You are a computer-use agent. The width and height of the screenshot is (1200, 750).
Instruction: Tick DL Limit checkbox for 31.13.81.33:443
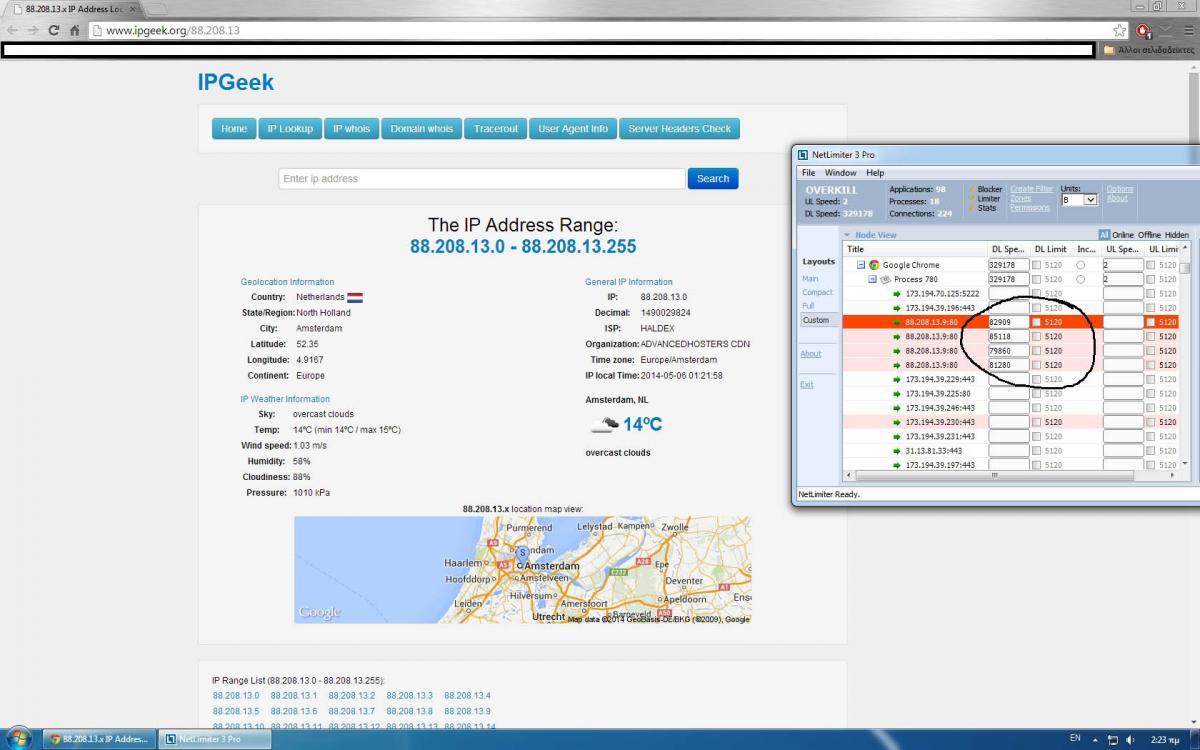[x=1037, y=451]
